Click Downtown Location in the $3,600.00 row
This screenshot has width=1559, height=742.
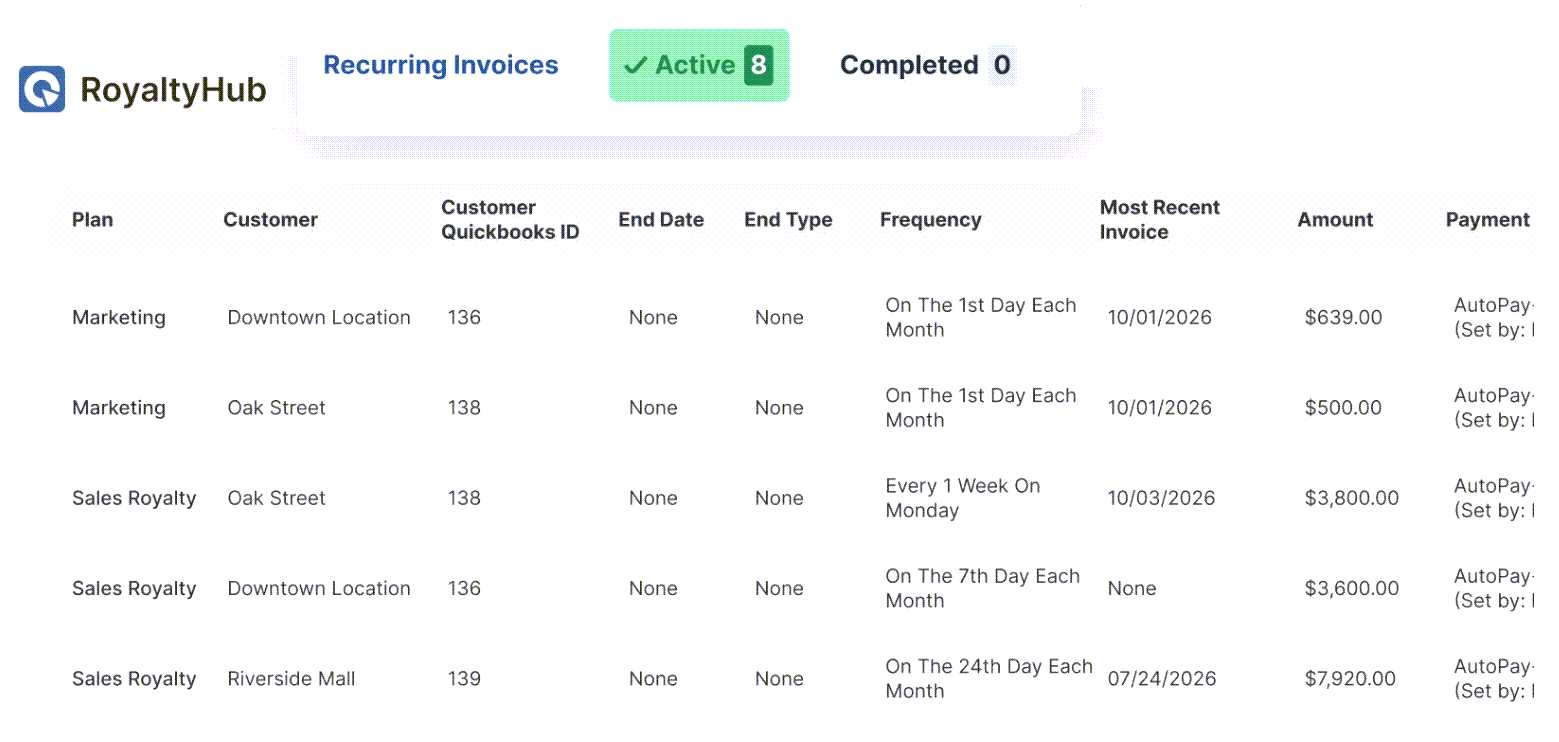coord(319,588)
